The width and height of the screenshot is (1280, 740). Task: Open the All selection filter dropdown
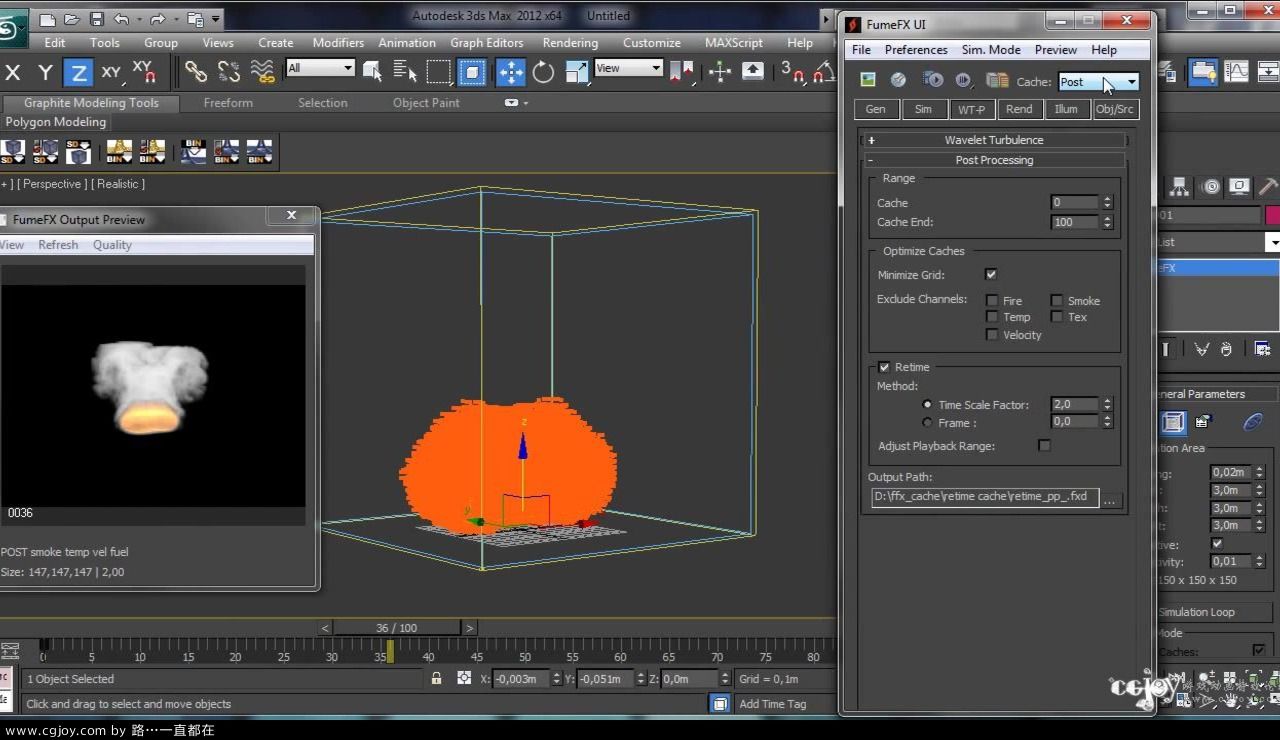(320, 68)
